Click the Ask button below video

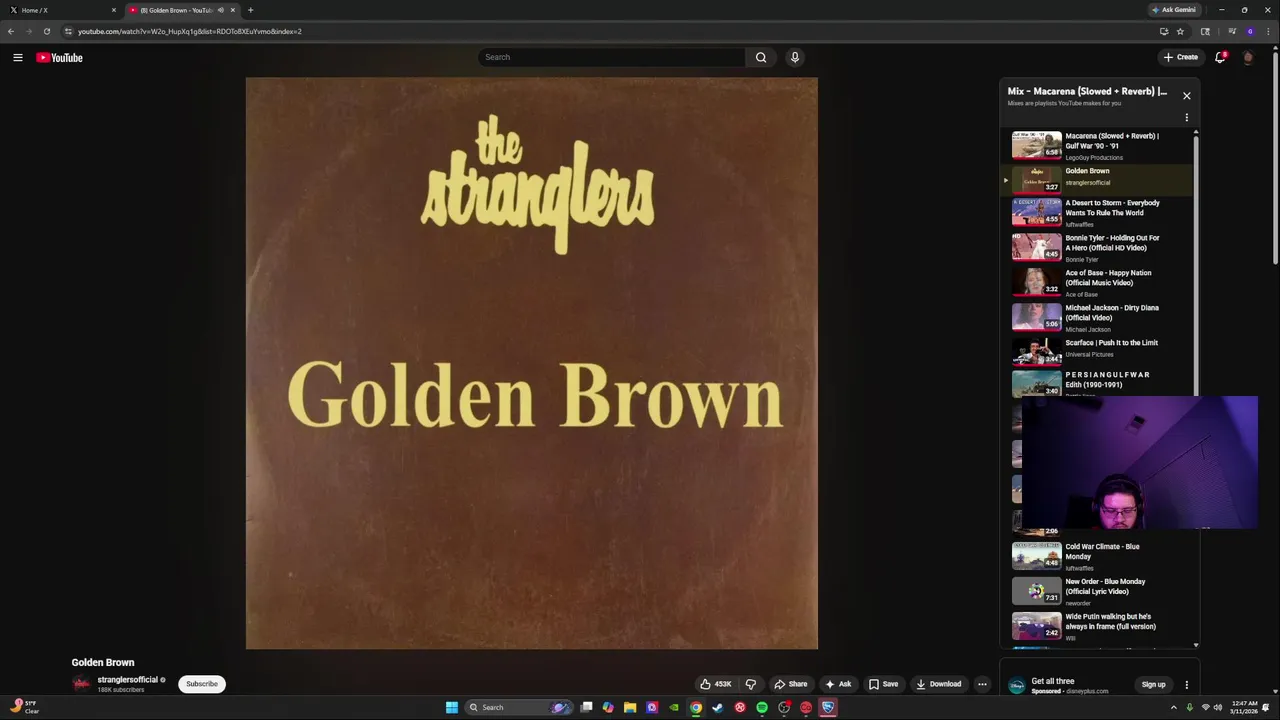tap(838, 684)
